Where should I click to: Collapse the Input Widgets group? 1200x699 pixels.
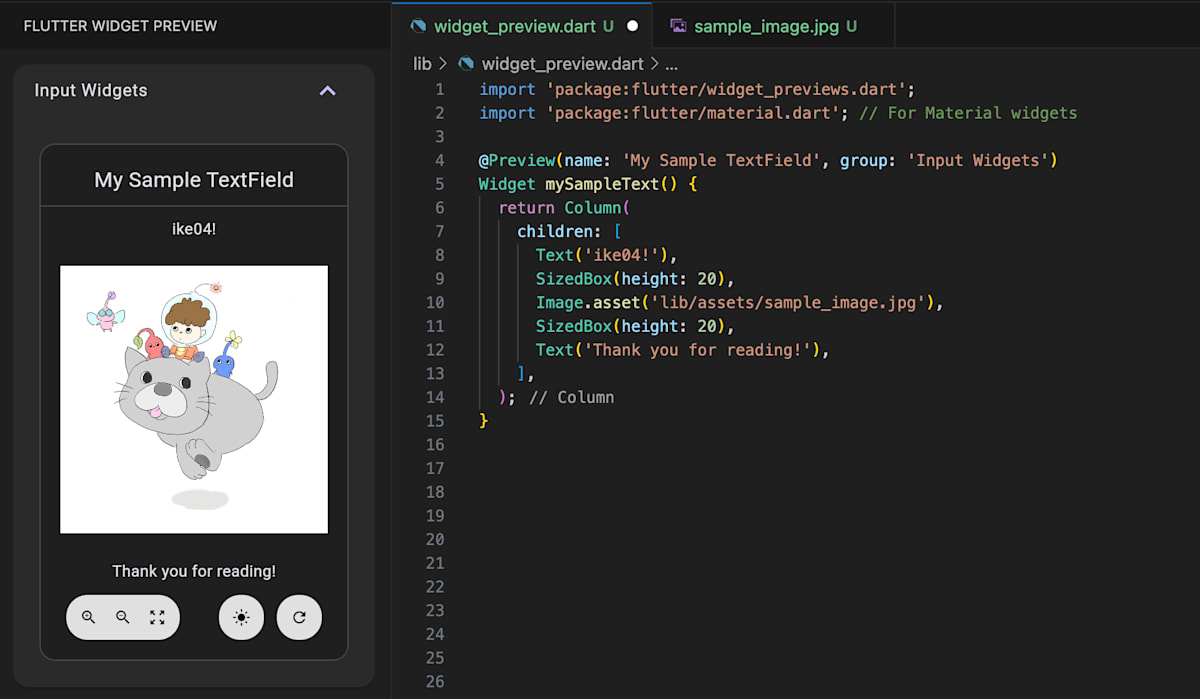pyautogui.click(x=327, y=91)
